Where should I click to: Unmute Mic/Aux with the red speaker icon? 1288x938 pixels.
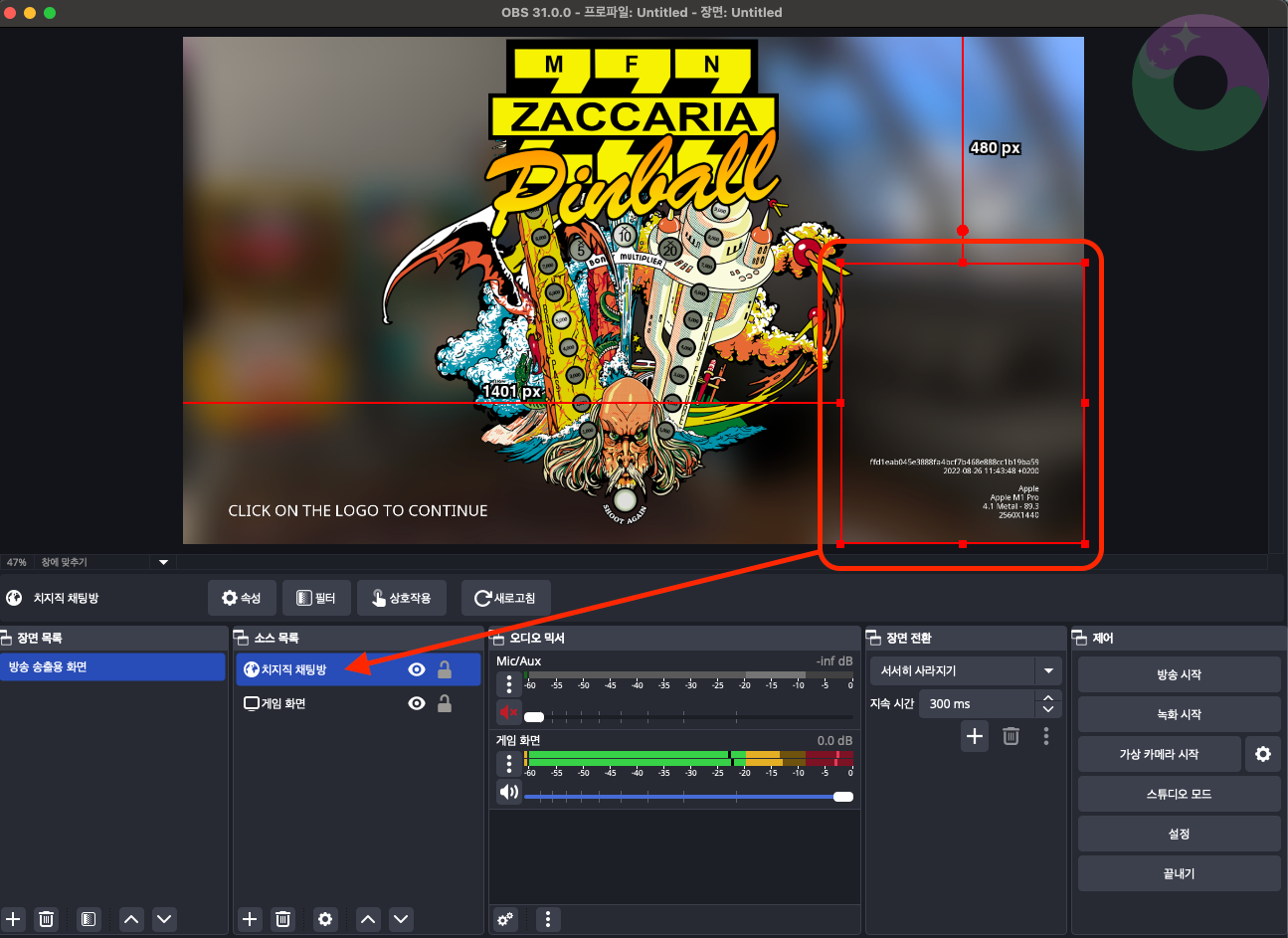509,712
